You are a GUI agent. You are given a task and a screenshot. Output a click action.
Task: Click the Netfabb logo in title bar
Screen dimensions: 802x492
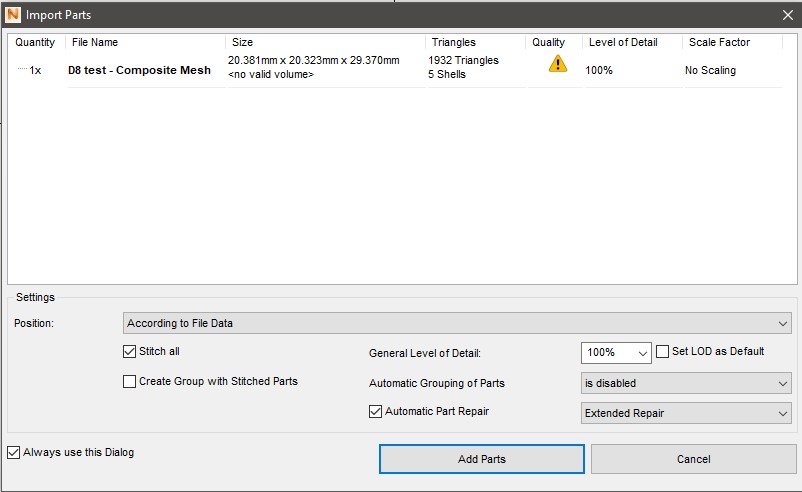(14, 14)
